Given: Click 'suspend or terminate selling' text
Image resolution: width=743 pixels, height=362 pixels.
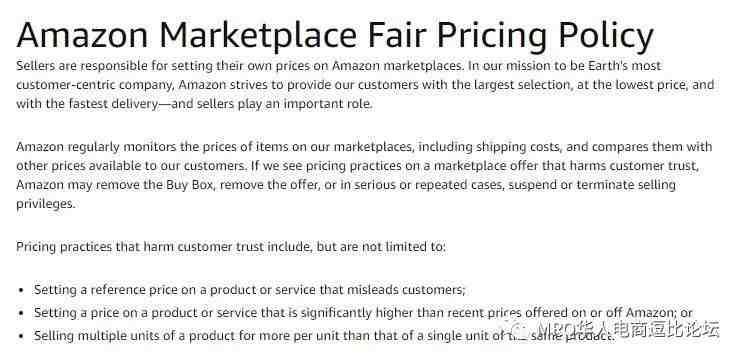Looking at the screenshot, I should tap(592, 184).
